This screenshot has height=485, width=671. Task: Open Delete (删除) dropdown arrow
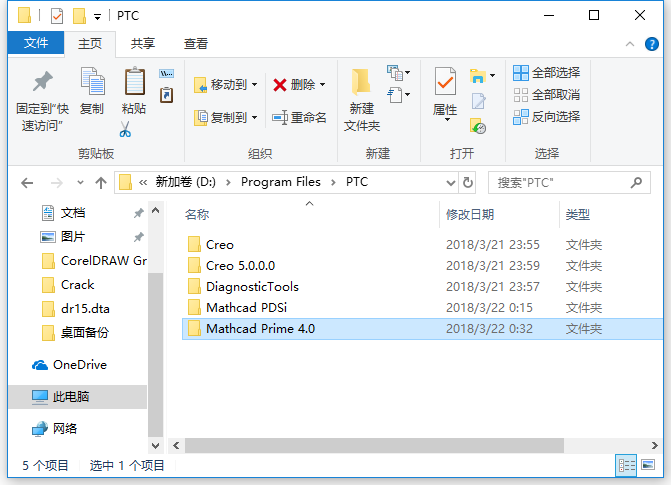click(x=322, y=85)
